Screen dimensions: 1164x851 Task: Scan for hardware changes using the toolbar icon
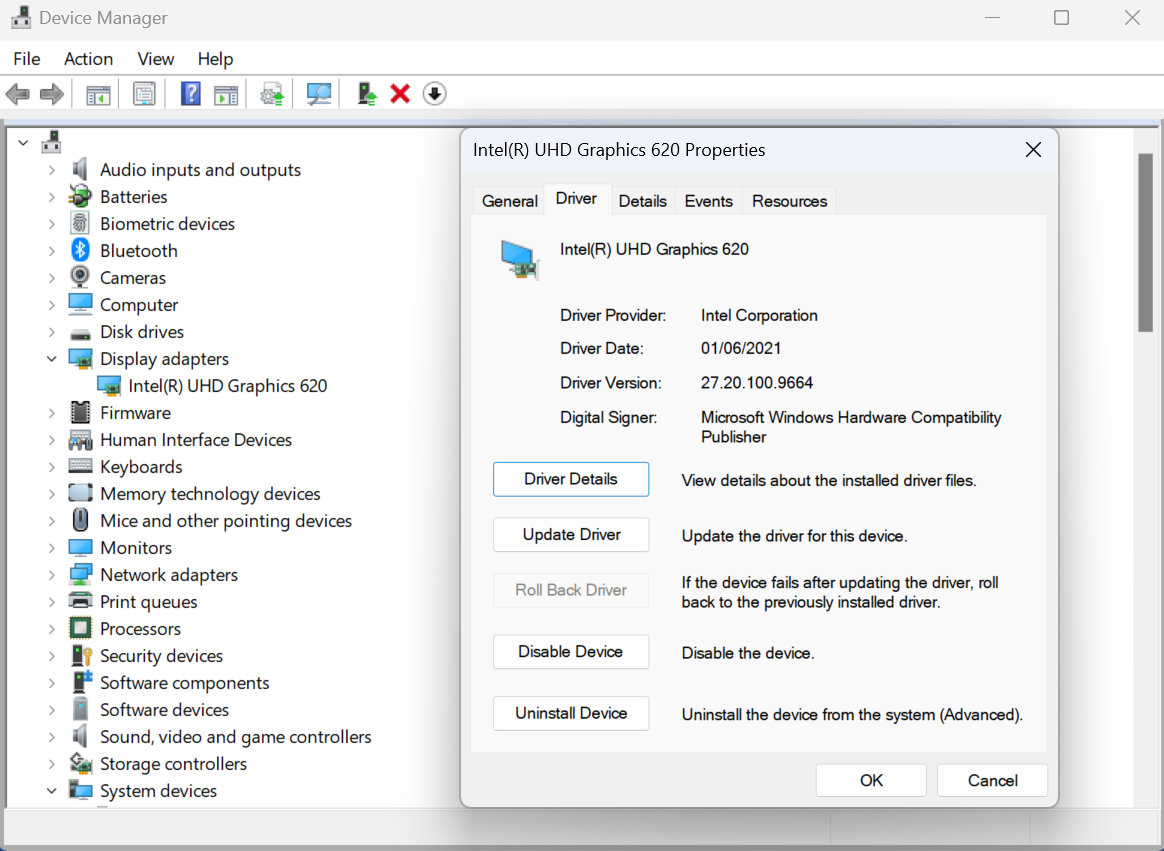318,93
